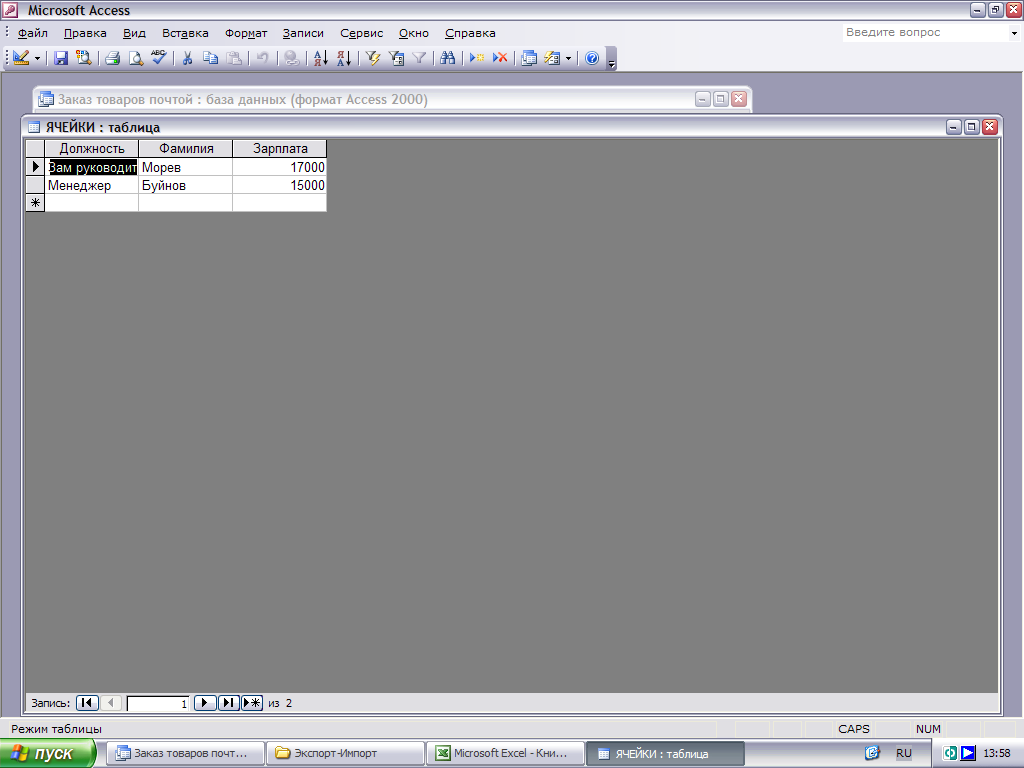Toggle the Apply Filter funnel icon
Screen dimensions: 1024x768
pyautogui.click(x=419, y=58)
